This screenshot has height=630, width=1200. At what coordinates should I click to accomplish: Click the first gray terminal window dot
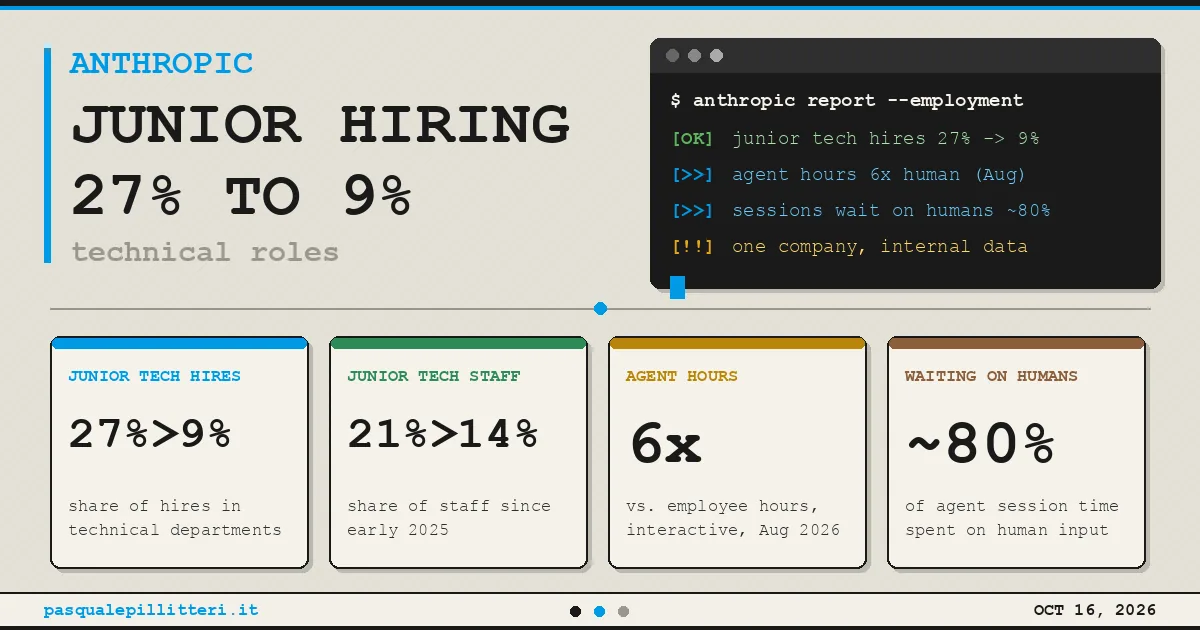click(672, 56)
